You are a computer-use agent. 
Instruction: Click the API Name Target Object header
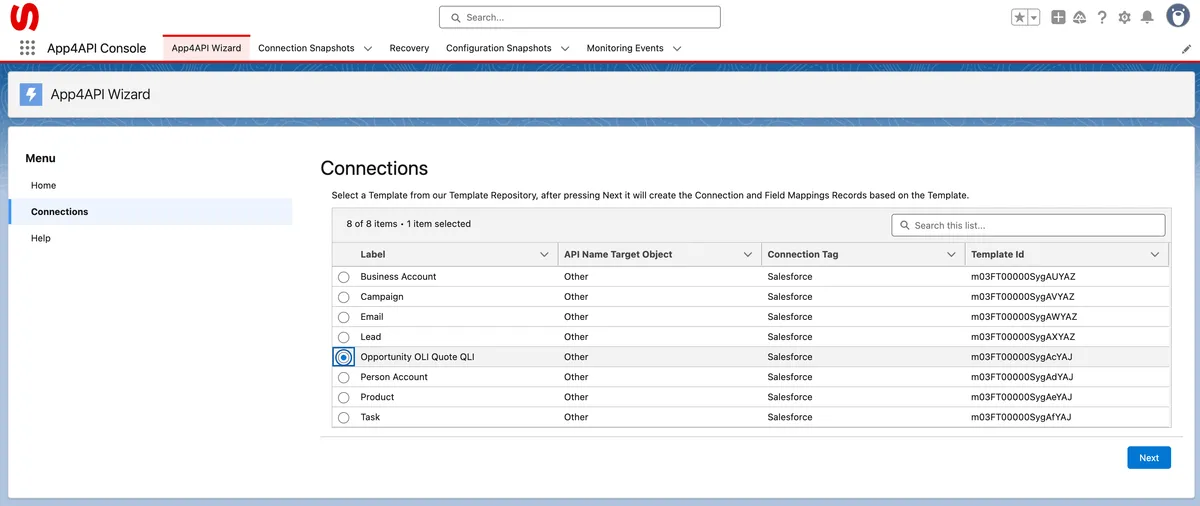[x=618, y=255]
